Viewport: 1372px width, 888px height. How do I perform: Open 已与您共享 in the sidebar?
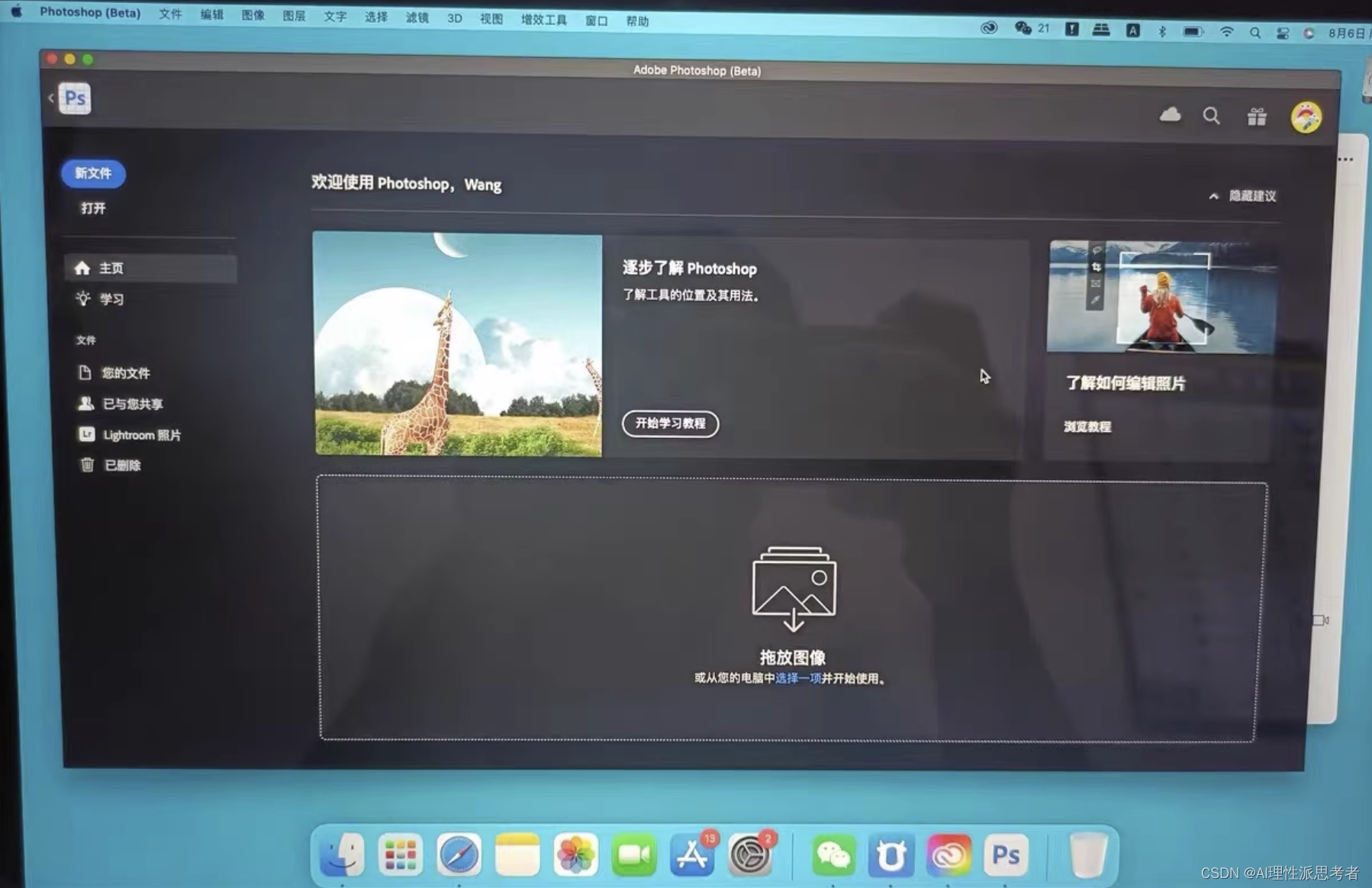tap(121, 404)
